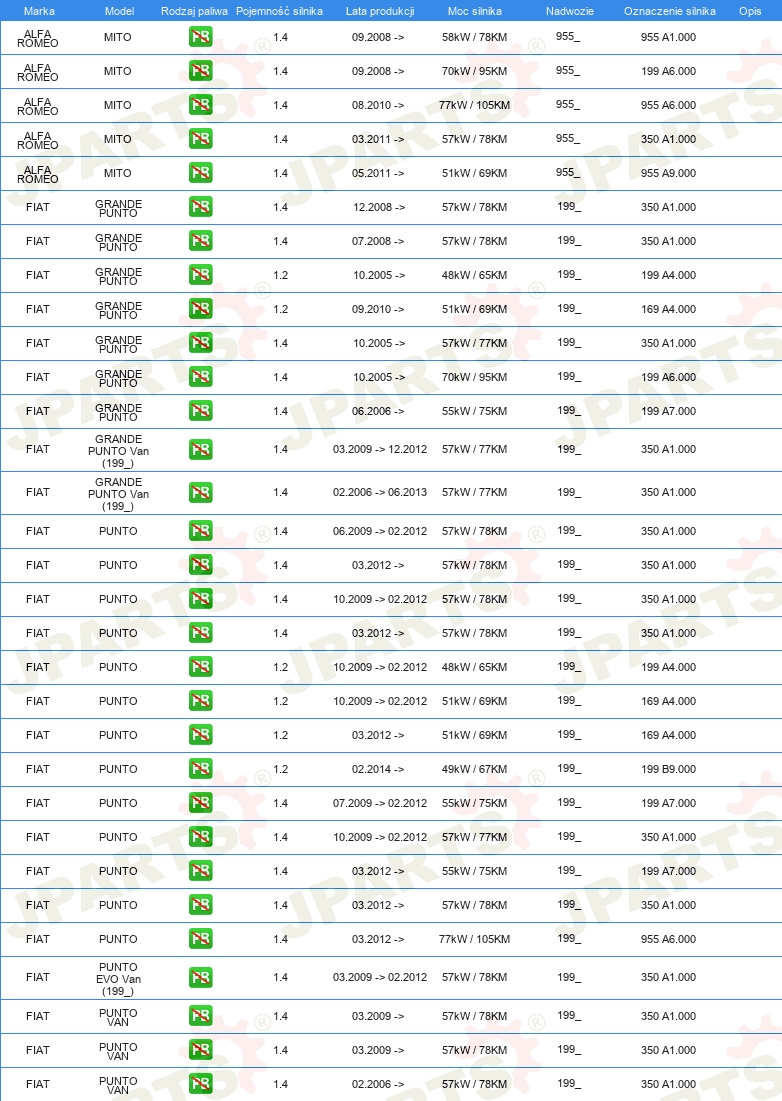Viewport: 782px width, 1101px height.
Task: Click fuel icon in Mito 03.2011 row
Action: (x=201, y=139)
